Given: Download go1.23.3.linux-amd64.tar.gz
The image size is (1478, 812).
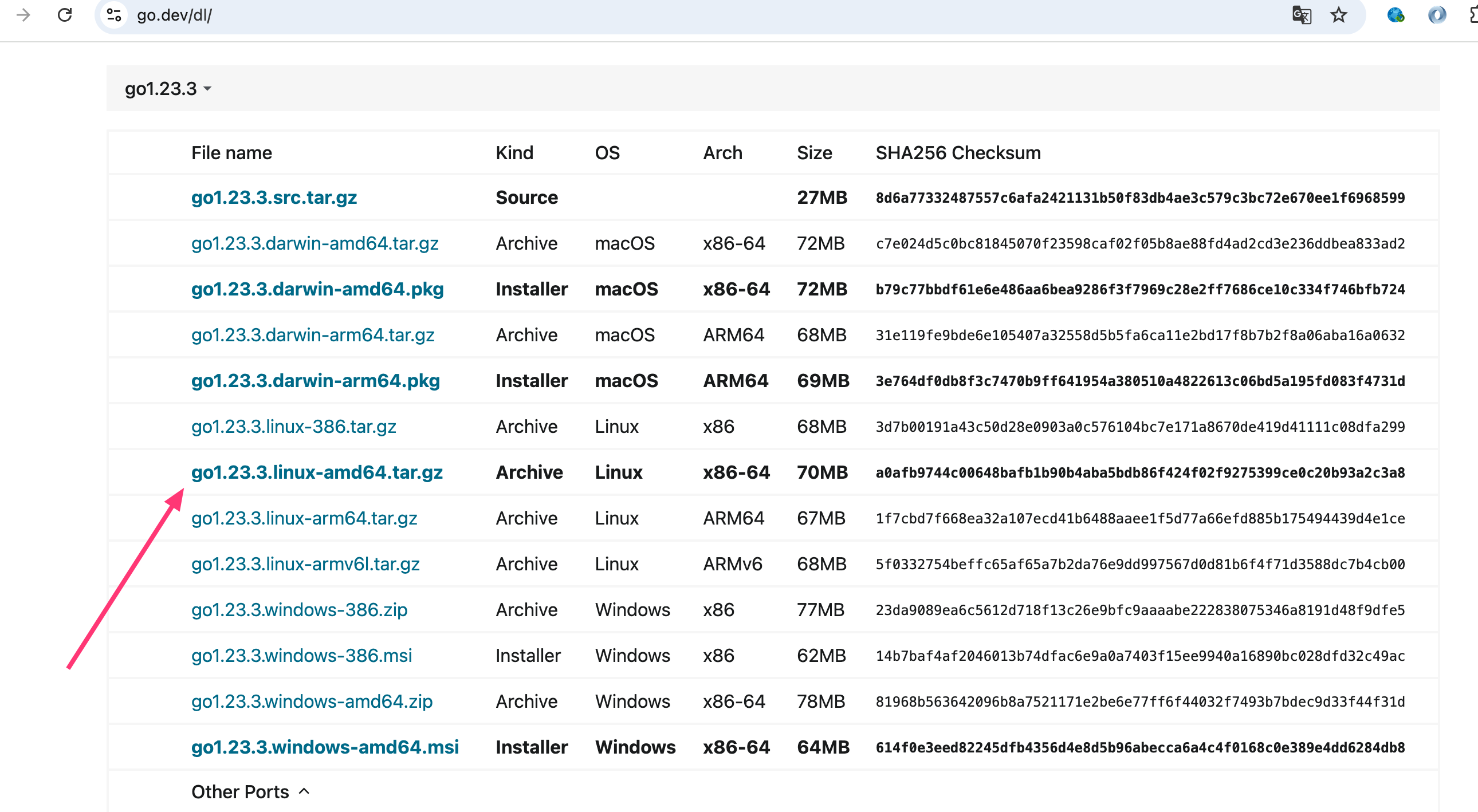Looking at the screenshot, I should (317, 472).
